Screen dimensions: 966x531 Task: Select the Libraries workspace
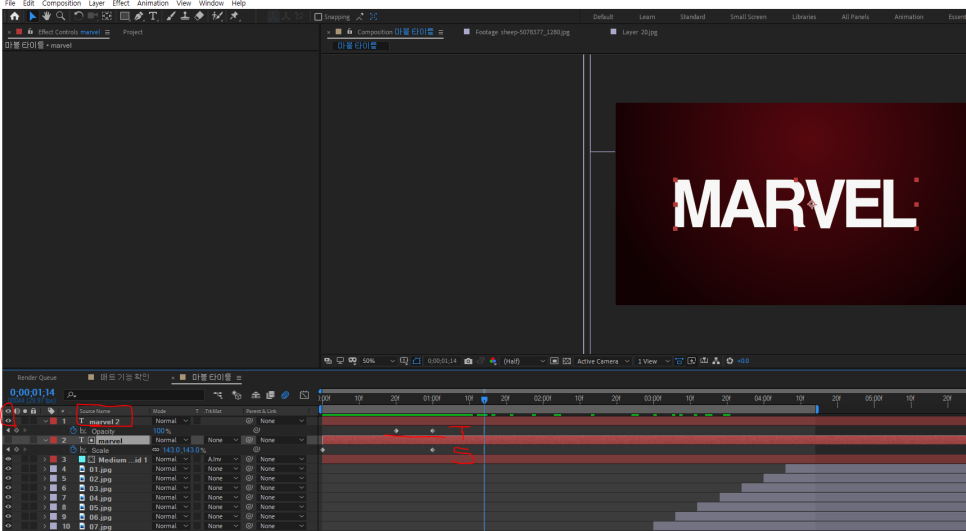click(x=804, y=17)
